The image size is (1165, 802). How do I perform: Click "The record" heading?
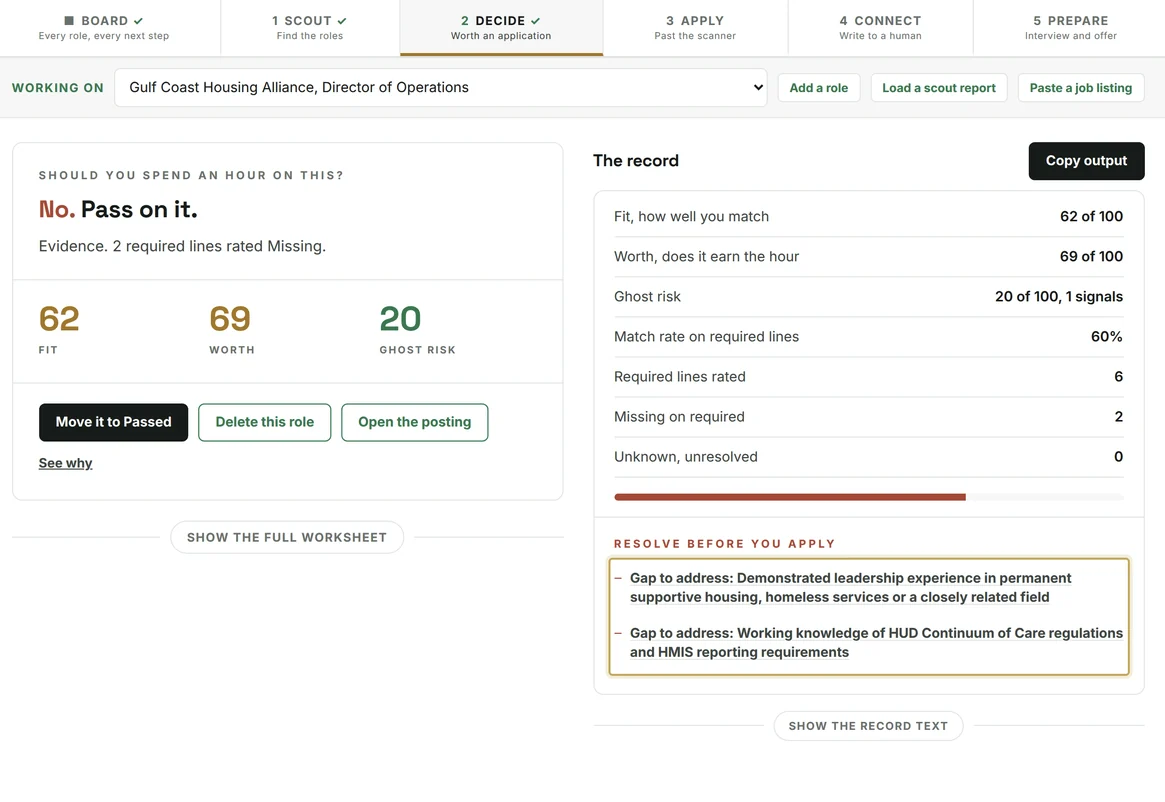tap(636, 161)
